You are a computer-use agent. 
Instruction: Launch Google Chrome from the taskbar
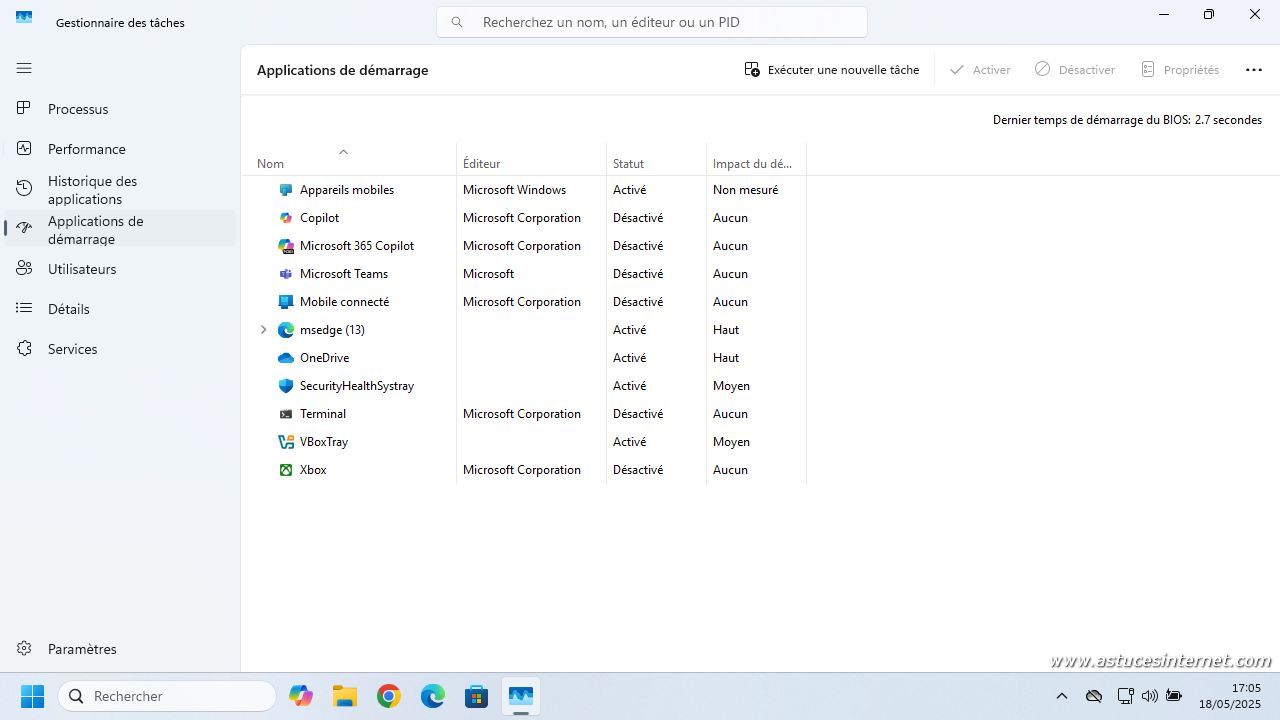pyautogui.click(x=389, y=696)
